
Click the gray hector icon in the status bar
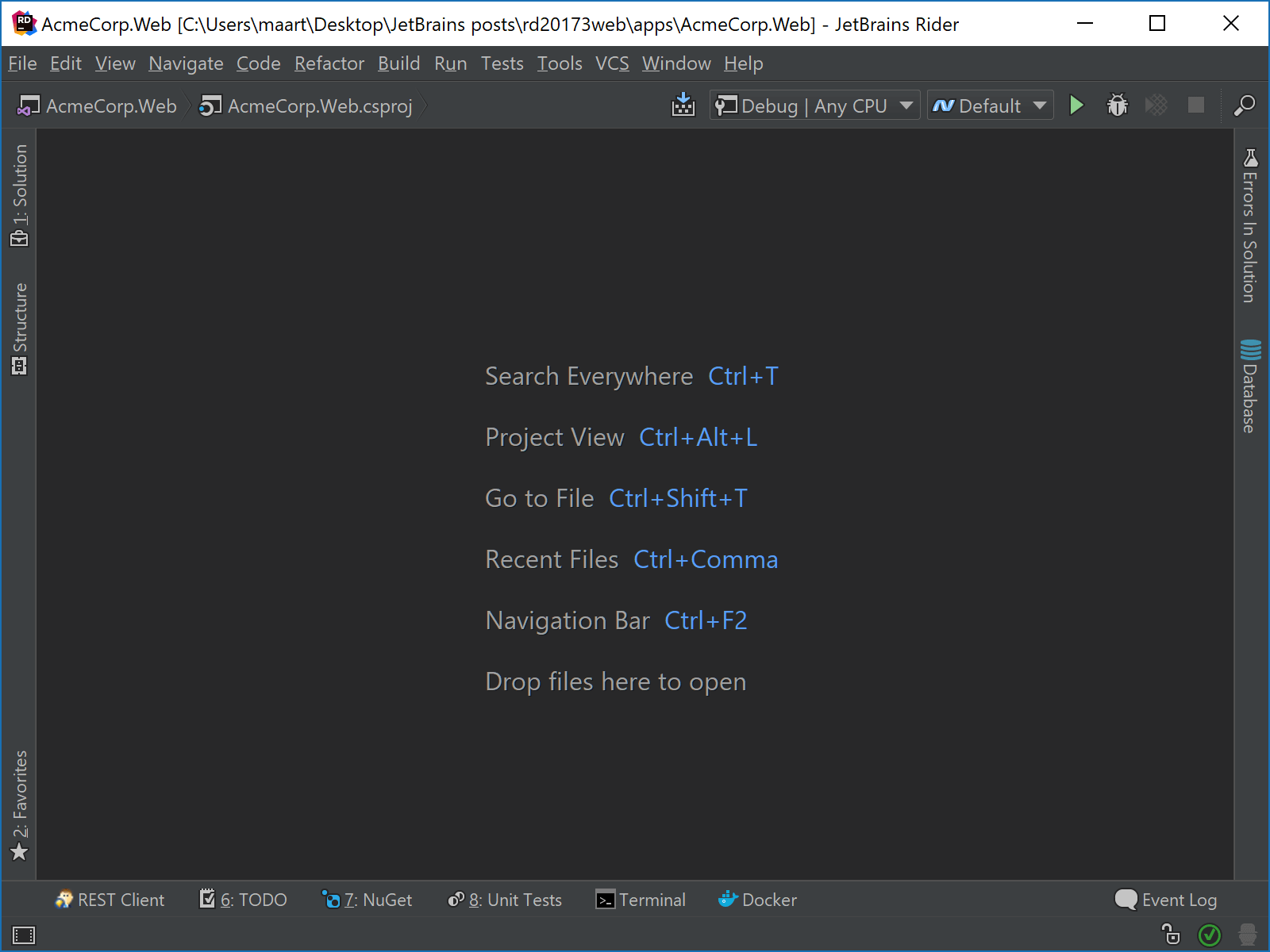point(1248,935)
